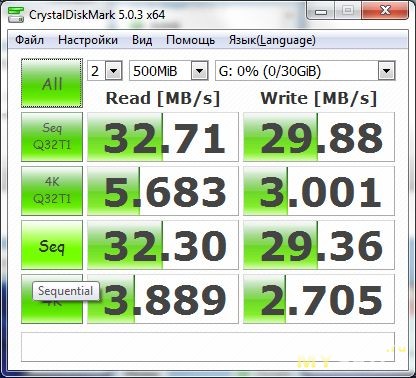Start the Seq Q32T1 test
The width and height of the screenshot is (416, 378).
pyautogui.click(x=52, y=137)
